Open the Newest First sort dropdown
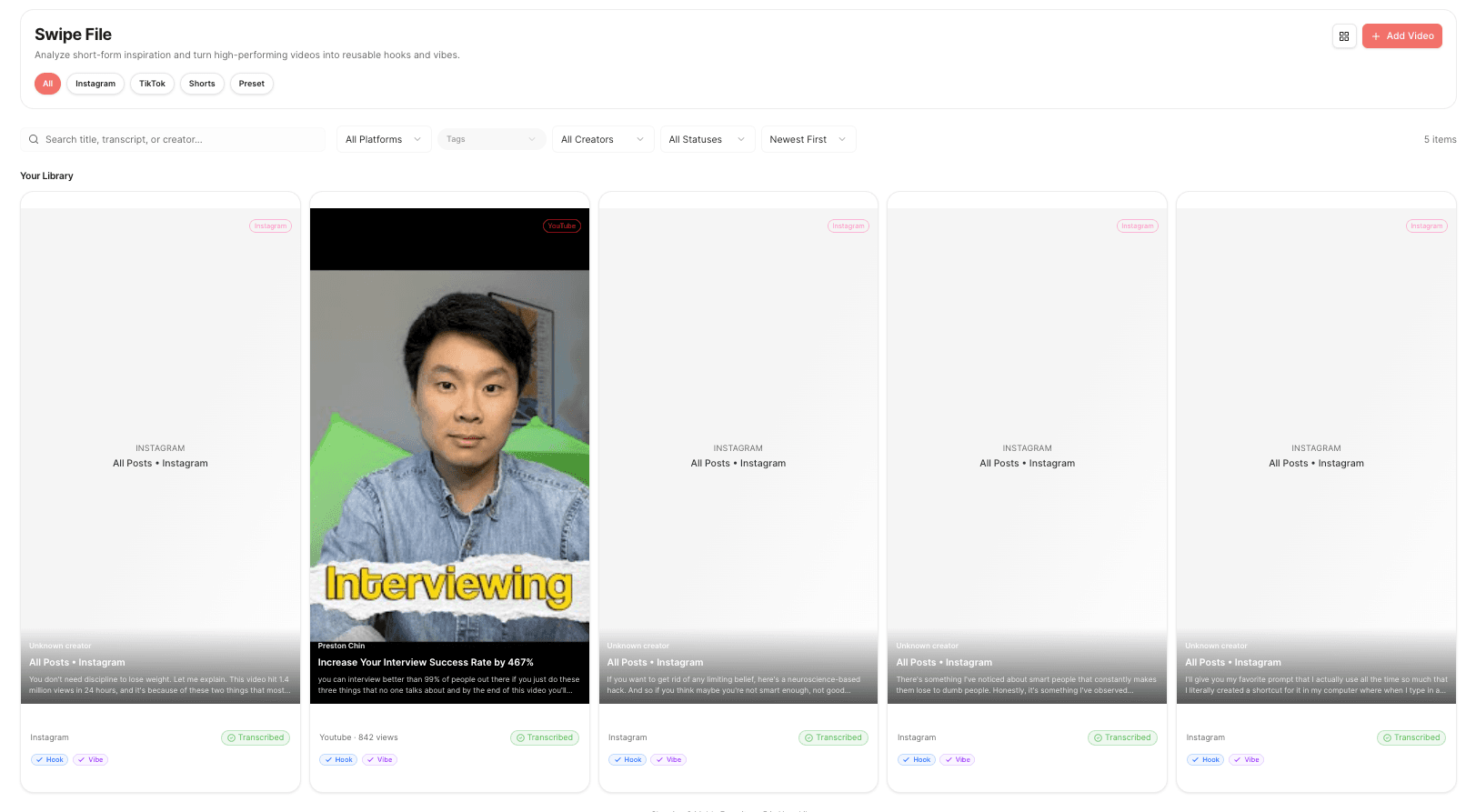This screenshot has width=1476, height=812. 808,139
